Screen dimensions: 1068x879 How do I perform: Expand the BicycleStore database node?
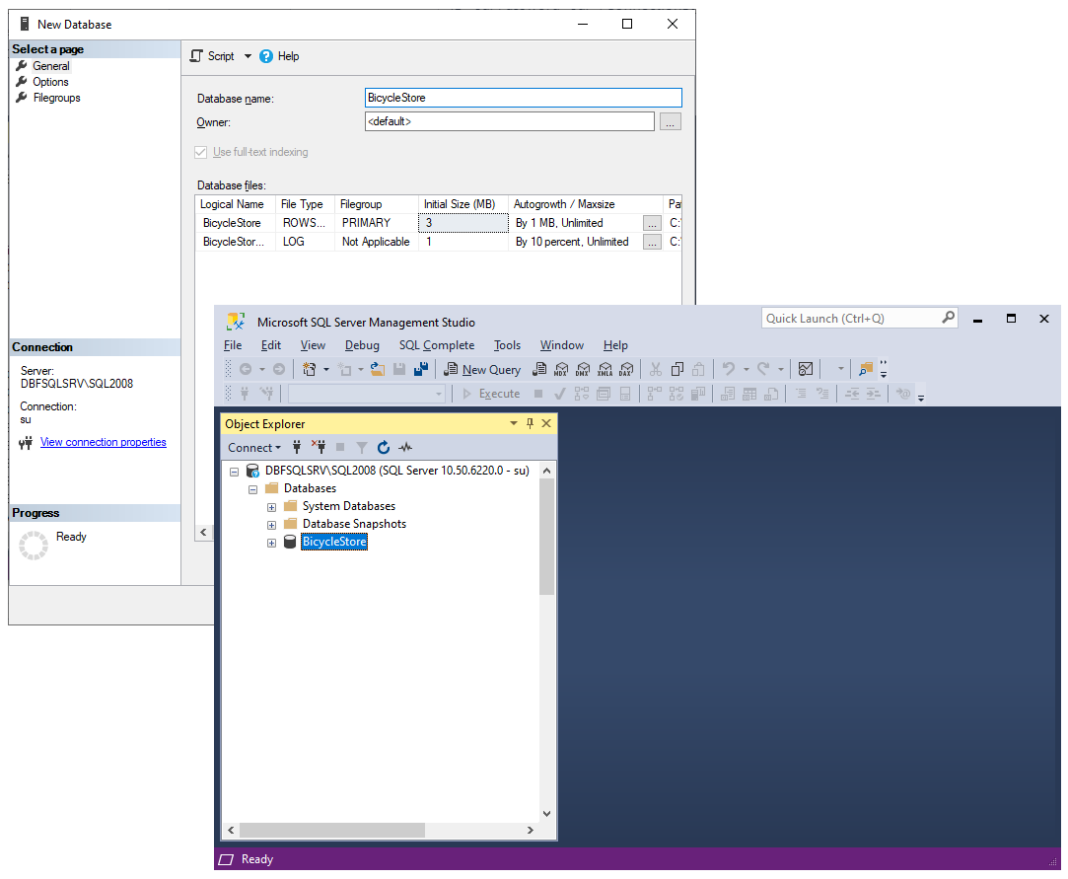coord(271,543)
